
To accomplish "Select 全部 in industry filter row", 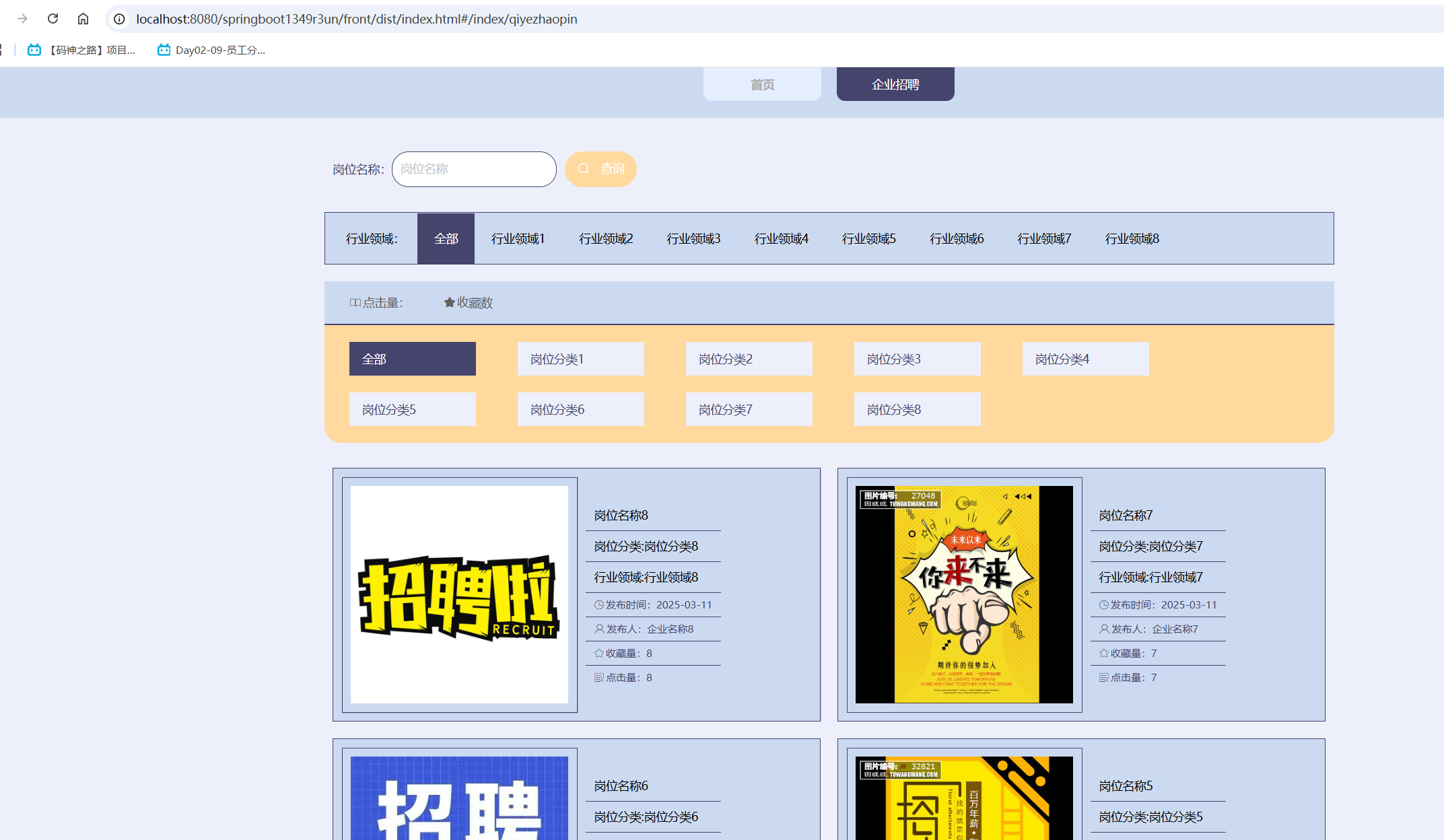I will 446,239.
